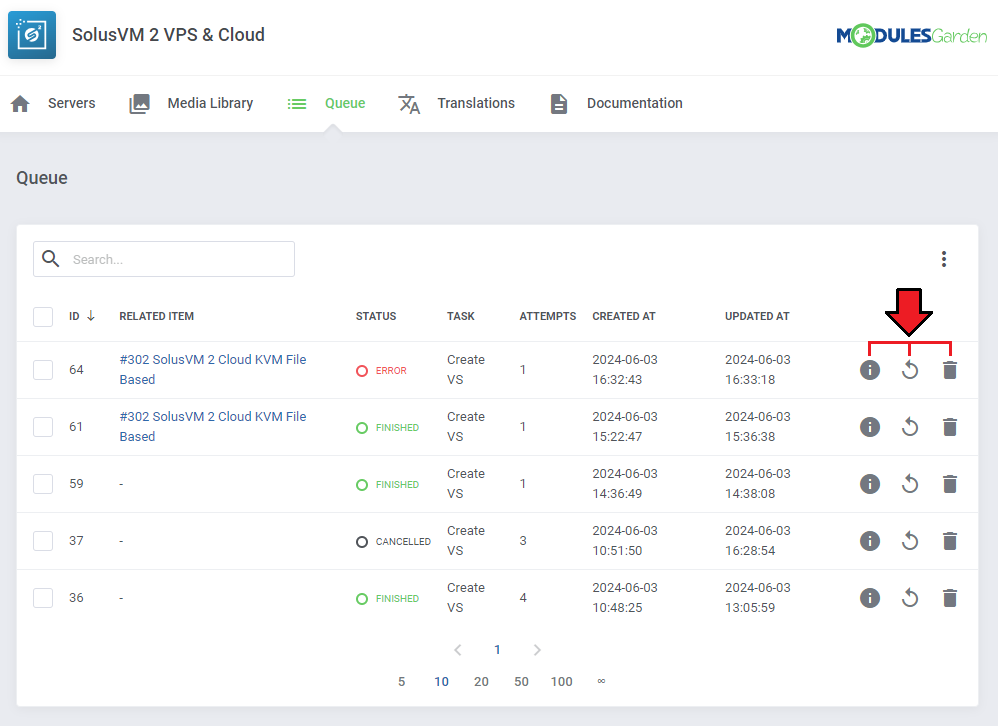Show info details for queue item 61
Viewport: 998px width, 726px height.
(x=869, y=427)
